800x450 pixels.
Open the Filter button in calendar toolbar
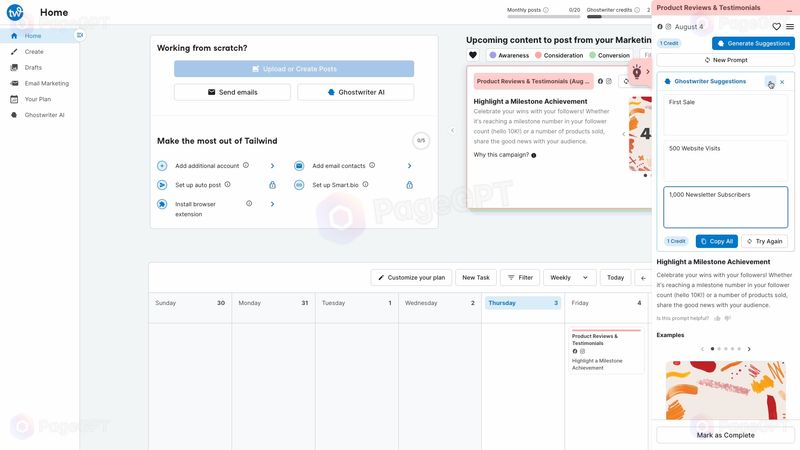pos(520,278)
